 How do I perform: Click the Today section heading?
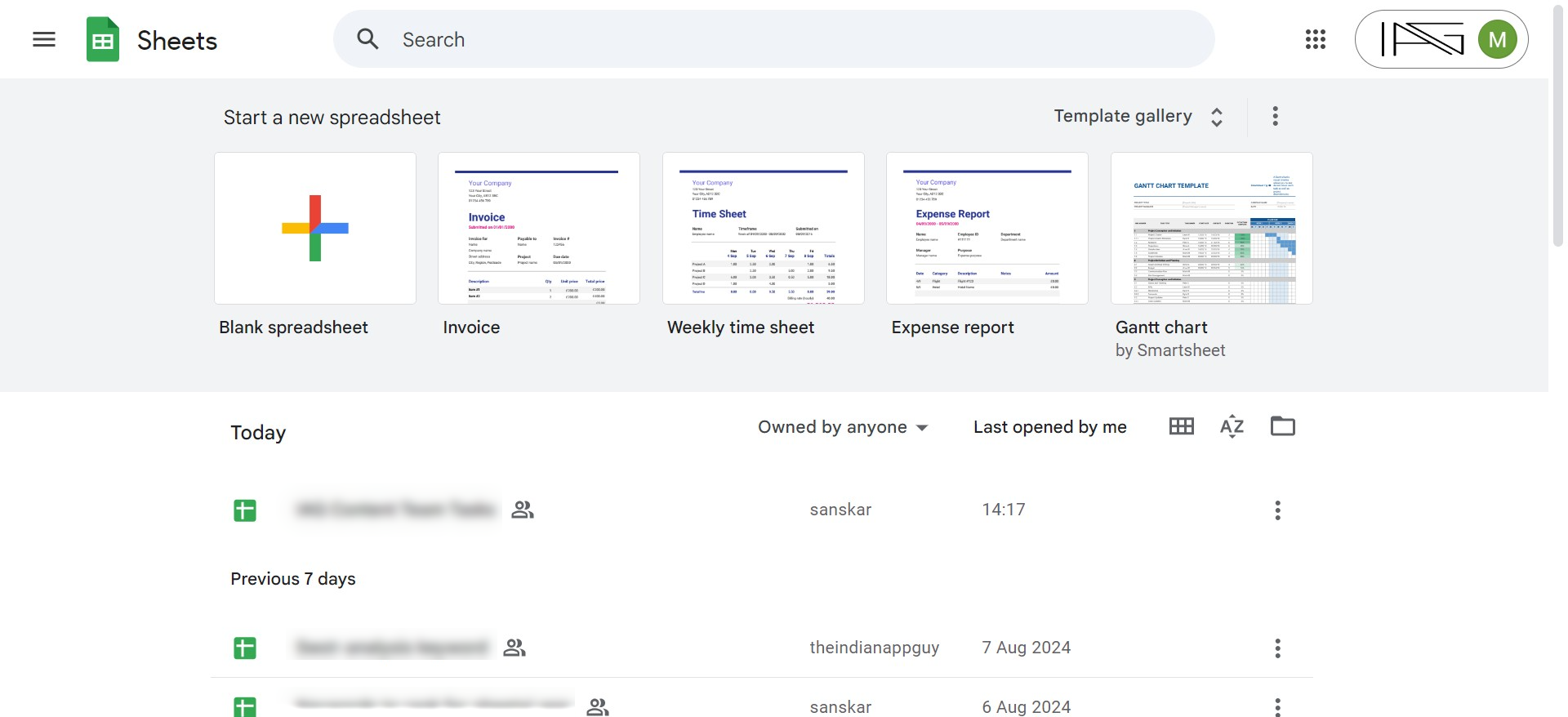(258, 433)
